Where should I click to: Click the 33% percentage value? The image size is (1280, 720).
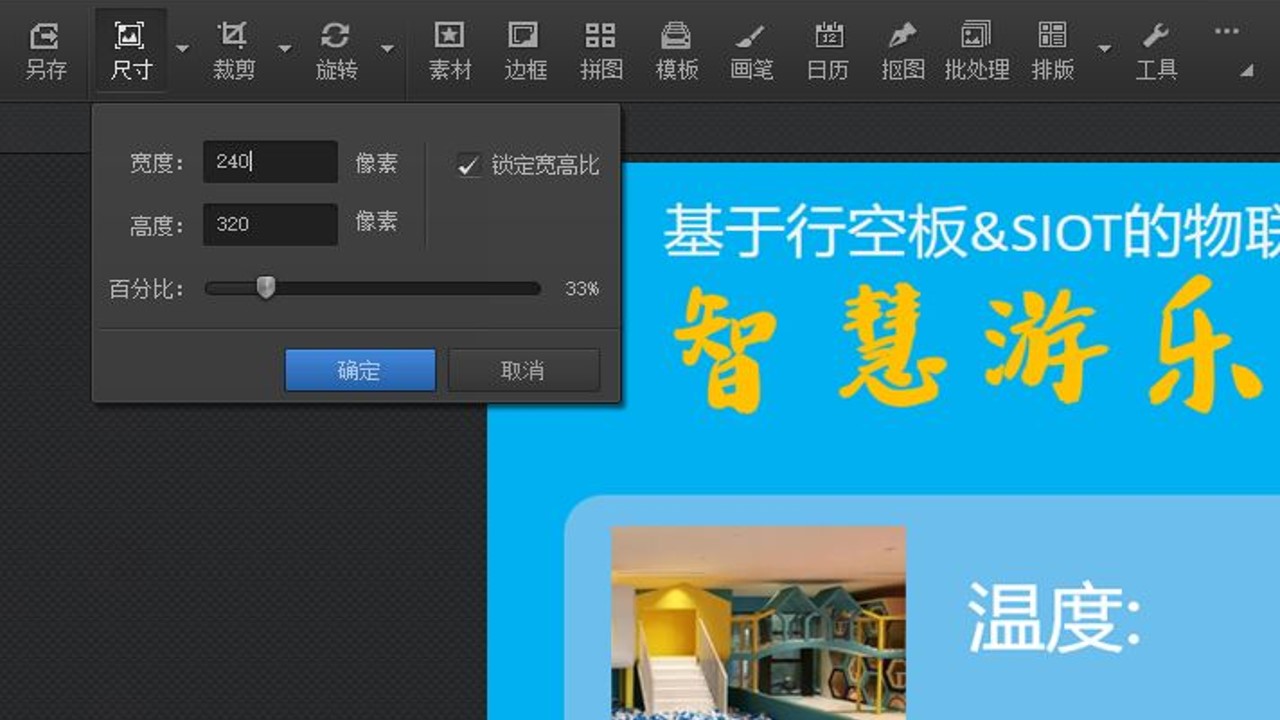(582, 289)
